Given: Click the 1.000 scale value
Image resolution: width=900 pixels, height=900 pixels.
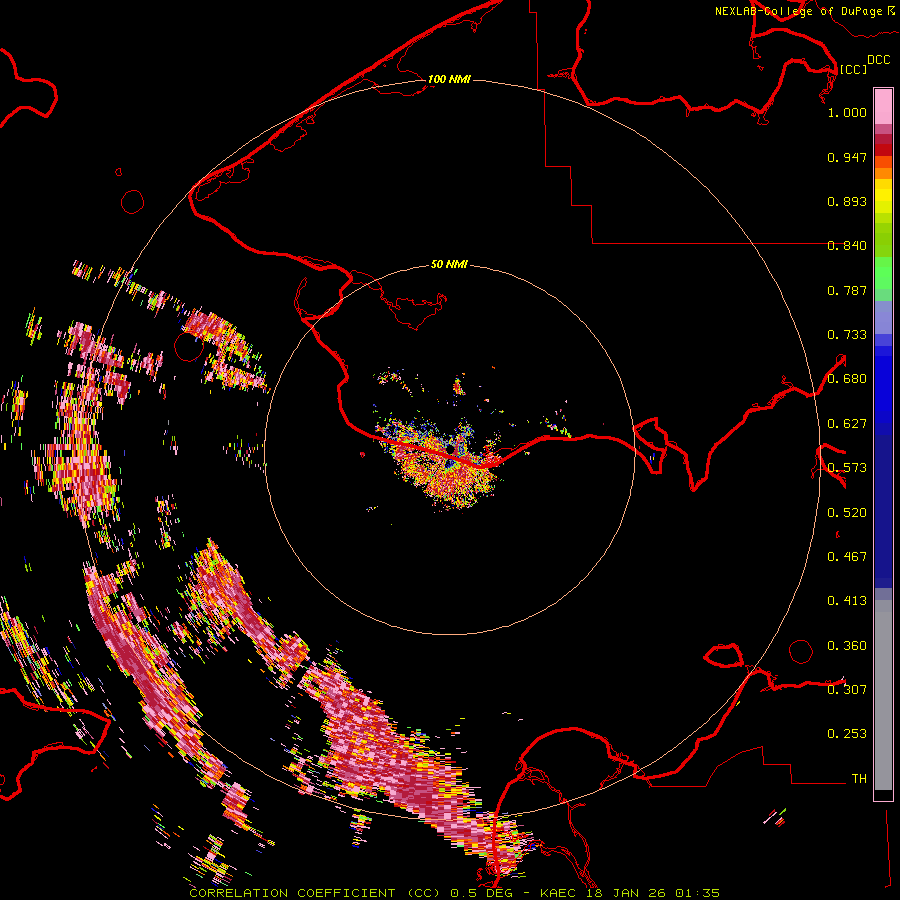Looking at the screenshot, I should [847, 112].
